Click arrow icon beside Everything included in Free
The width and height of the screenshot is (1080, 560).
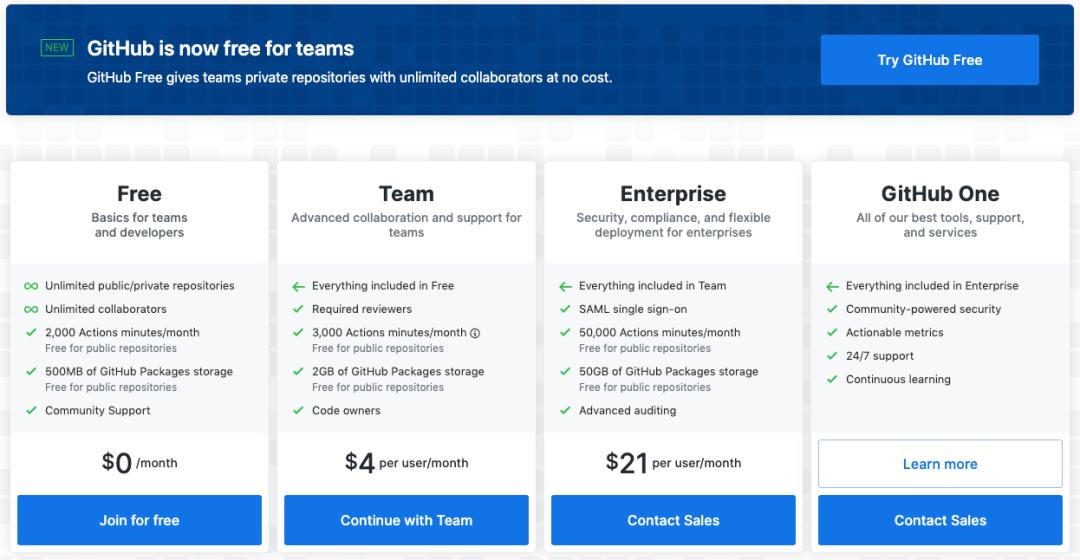(298, 286)
